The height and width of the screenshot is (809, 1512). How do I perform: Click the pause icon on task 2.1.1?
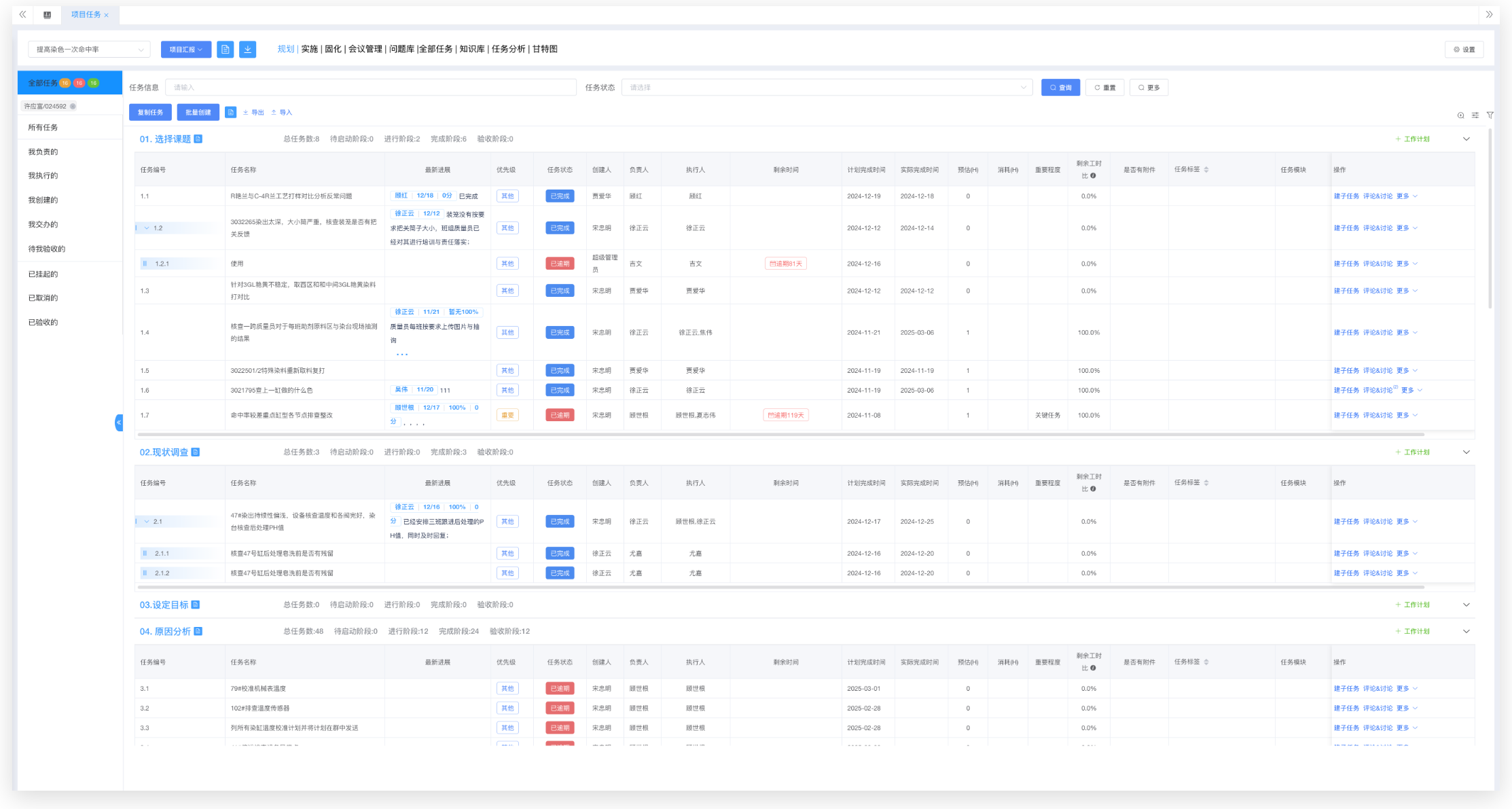145,554
